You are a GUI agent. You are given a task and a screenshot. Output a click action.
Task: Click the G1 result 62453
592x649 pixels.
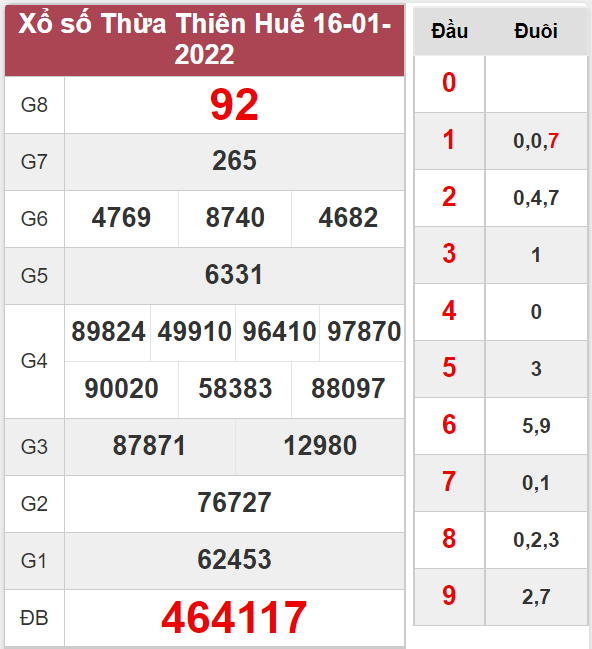click(x=234, y=560)
